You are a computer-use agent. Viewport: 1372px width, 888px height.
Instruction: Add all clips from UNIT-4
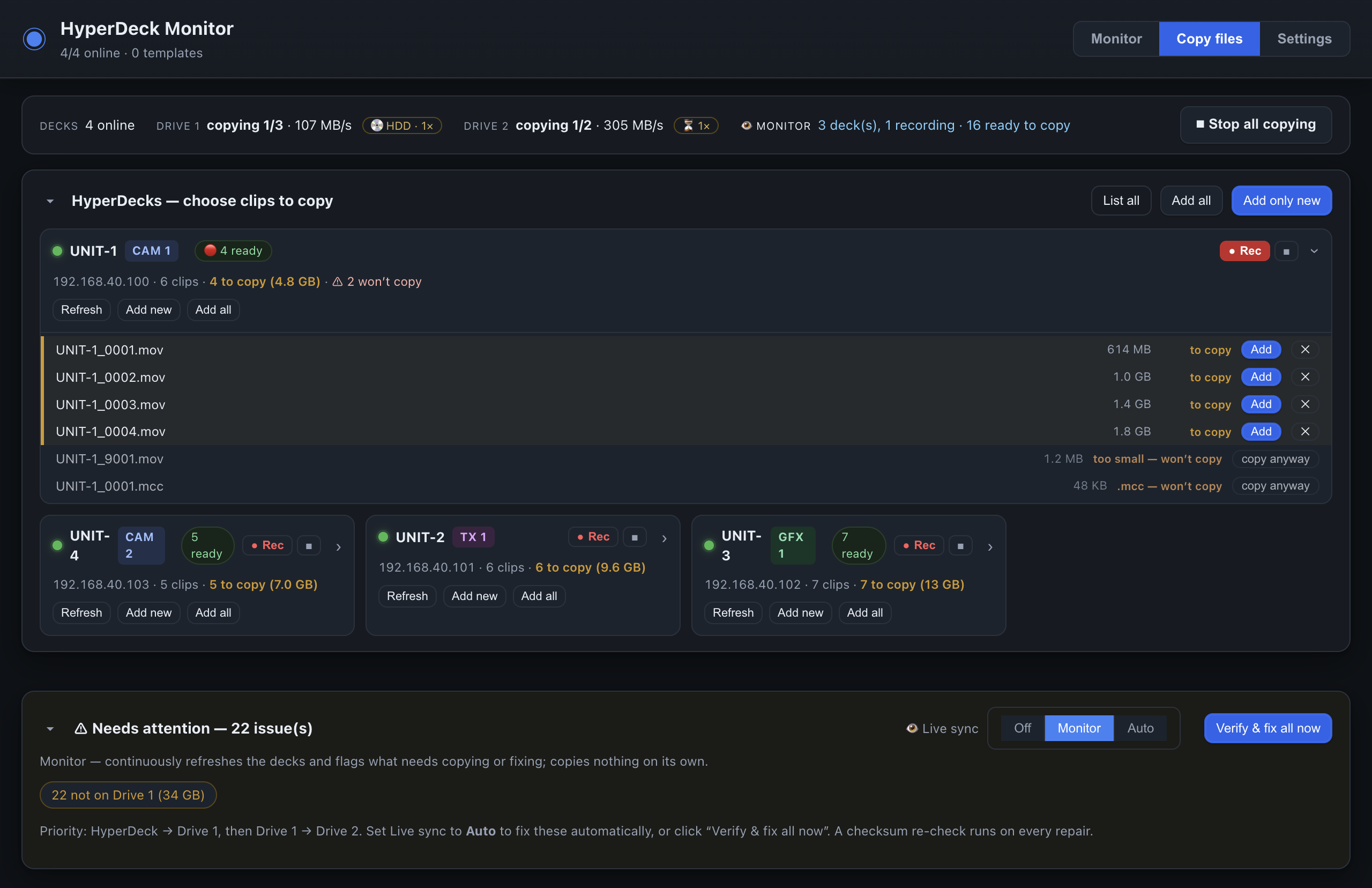point(213,613)
